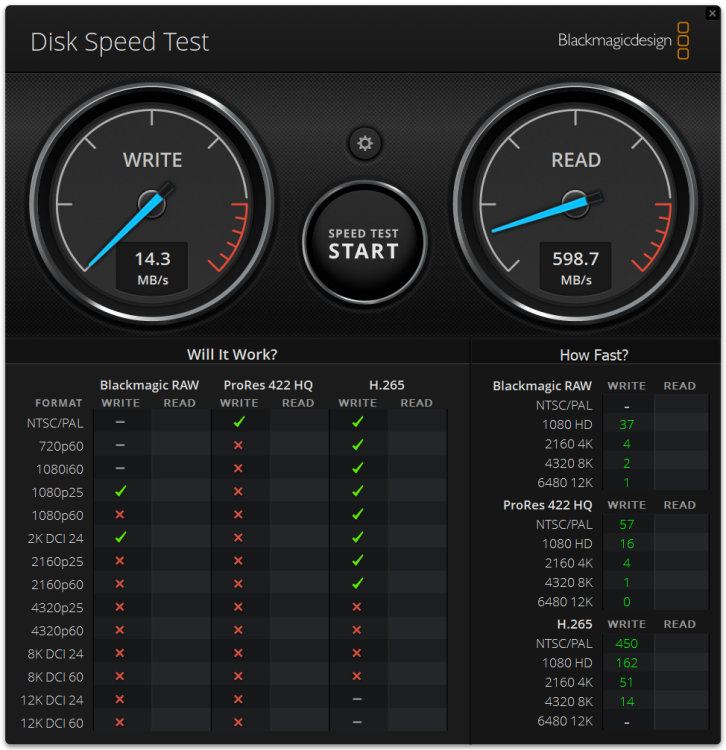Click the 14.3 MB/s write speed readout
This screenshot has width=726, height=750.
click(153, 267)
